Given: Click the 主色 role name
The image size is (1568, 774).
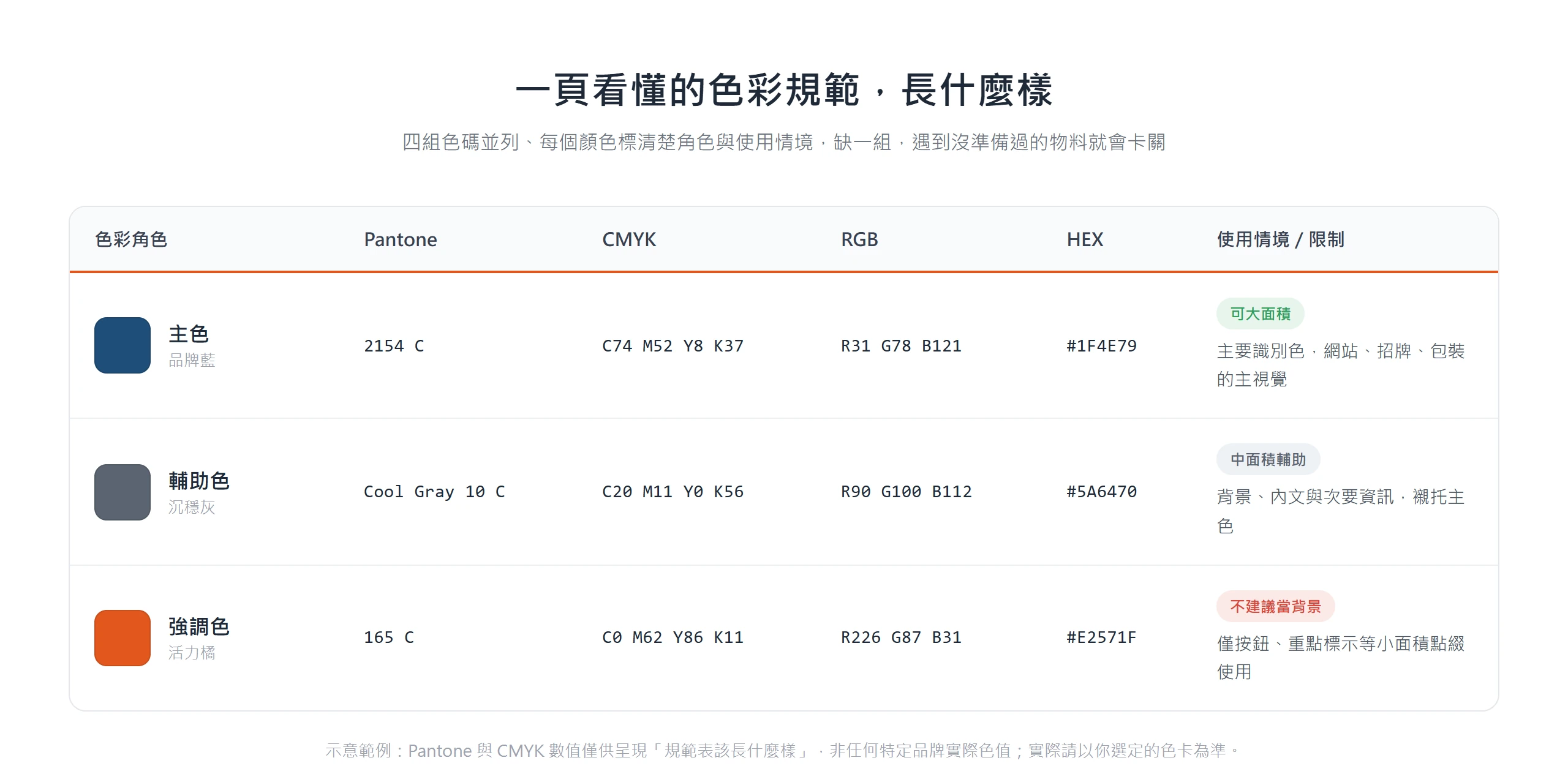Looking at the screenshot, I should tap(189, 334).
